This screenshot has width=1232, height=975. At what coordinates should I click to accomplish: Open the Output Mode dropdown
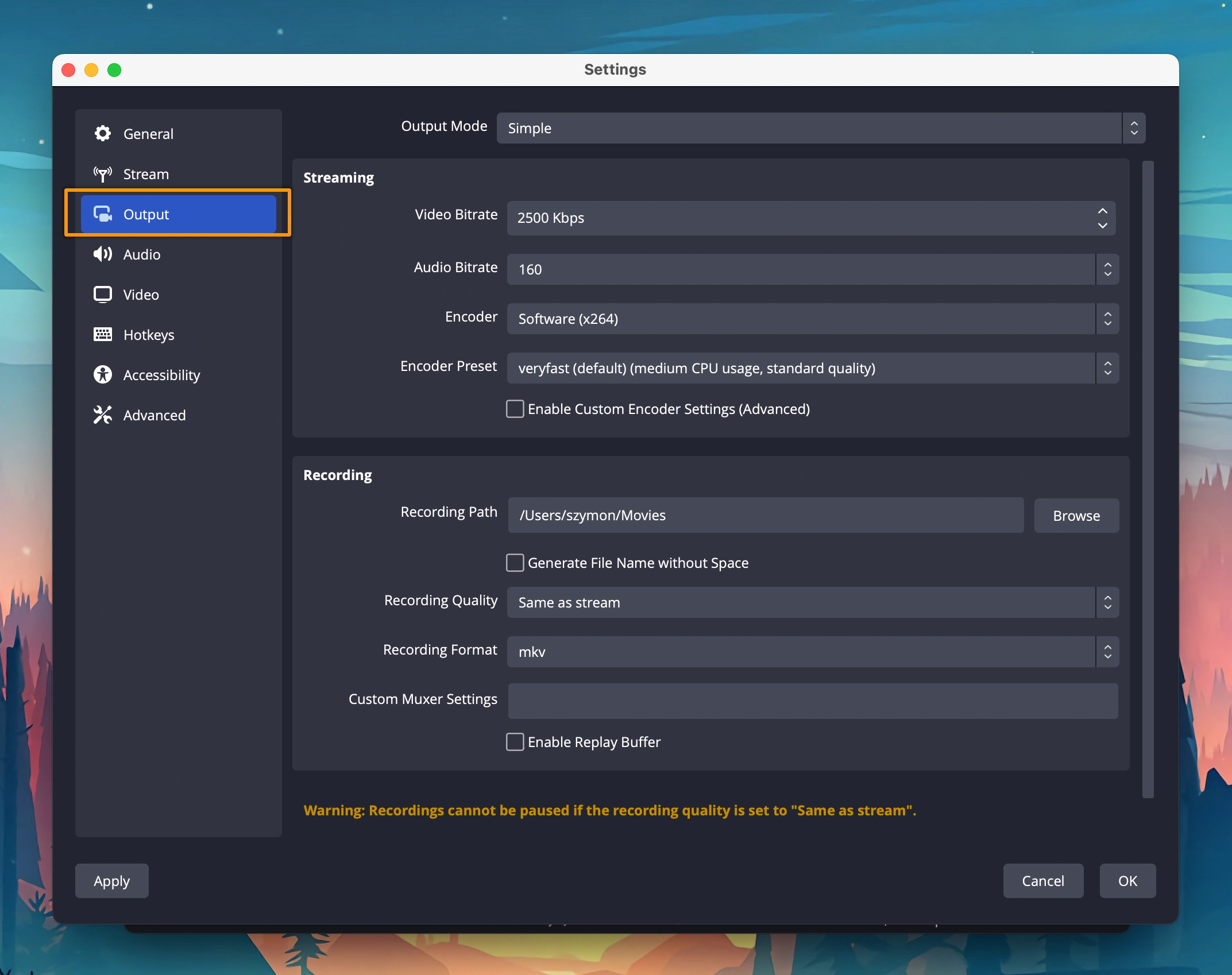pyautogui.click(x=820, y=128)
